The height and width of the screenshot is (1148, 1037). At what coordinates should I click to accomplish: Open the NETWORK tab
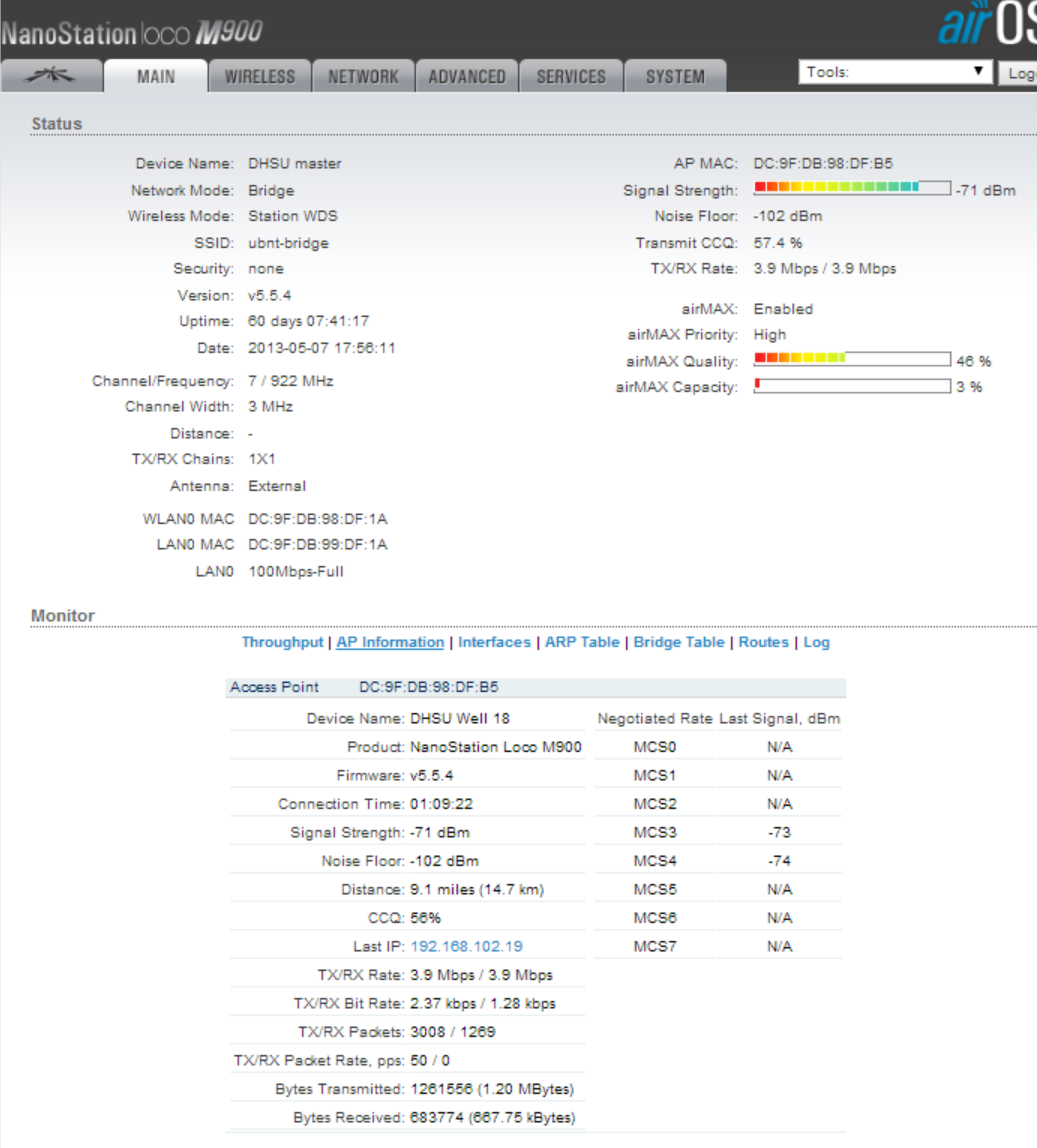[363, 77]
